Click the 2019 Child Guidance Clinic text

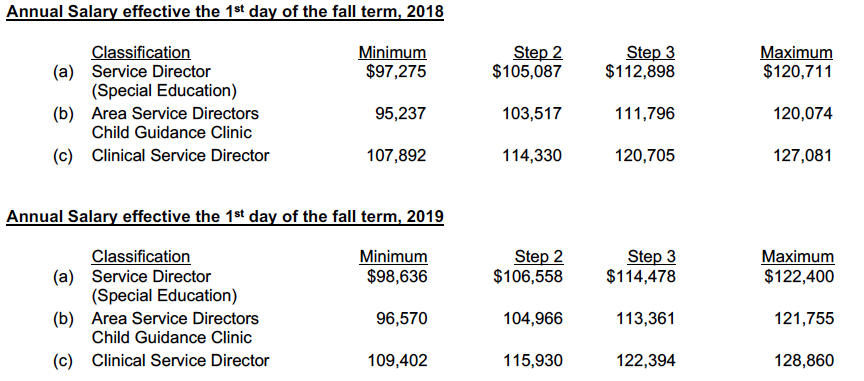tap(171, 337)
